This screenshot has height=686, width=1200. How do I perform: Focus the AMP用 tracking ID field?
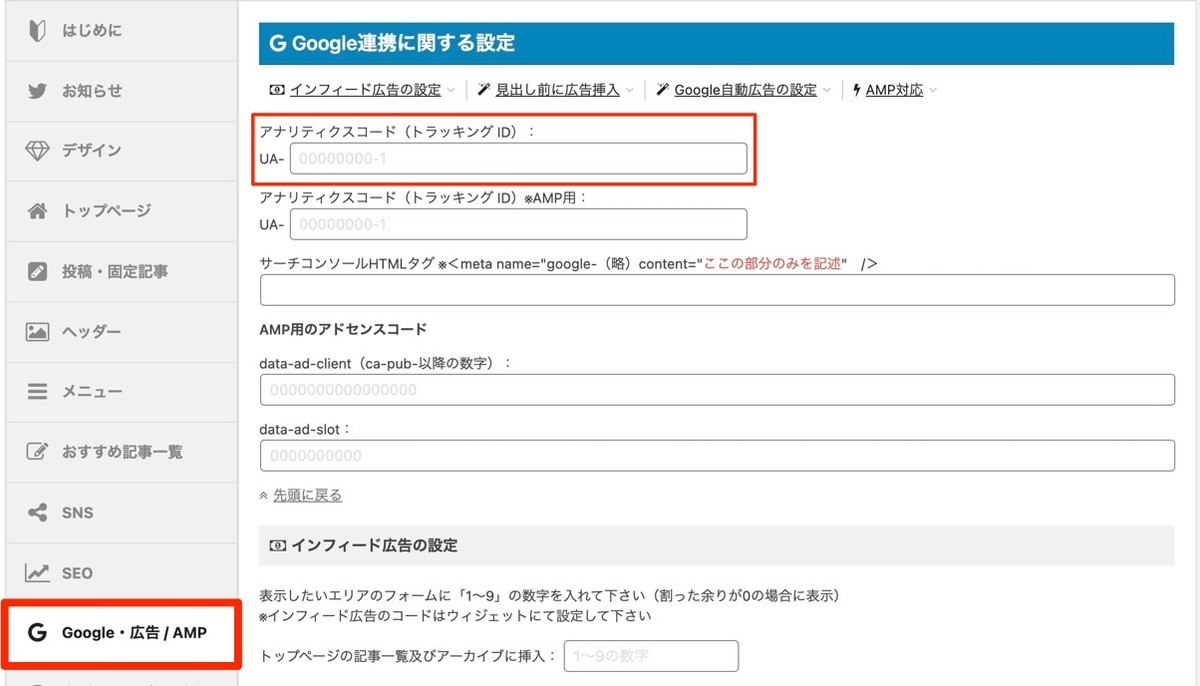coord(518,224)
